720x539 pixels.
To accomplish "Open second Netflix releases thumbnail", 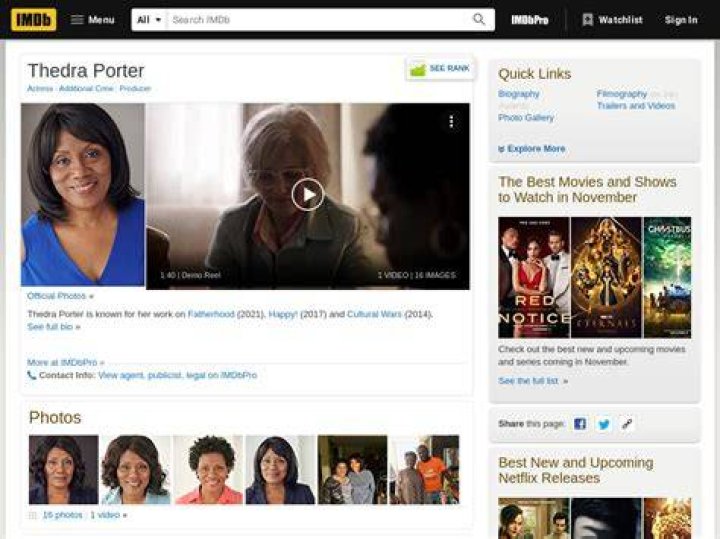I will (x=606, y=518).
